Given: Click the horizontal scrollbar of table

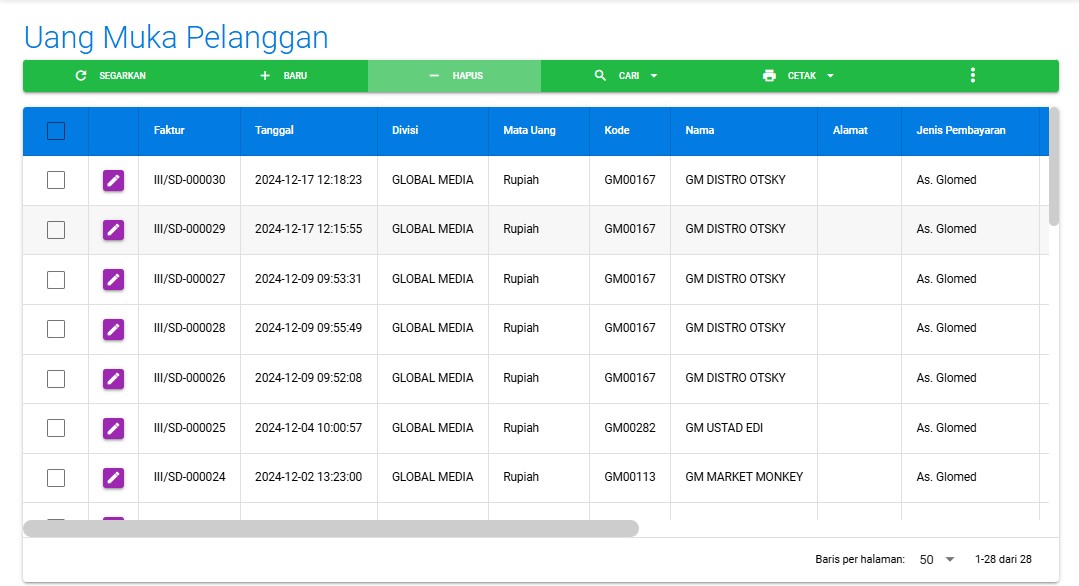Looking at the screenshot, I should coord(330,528).
